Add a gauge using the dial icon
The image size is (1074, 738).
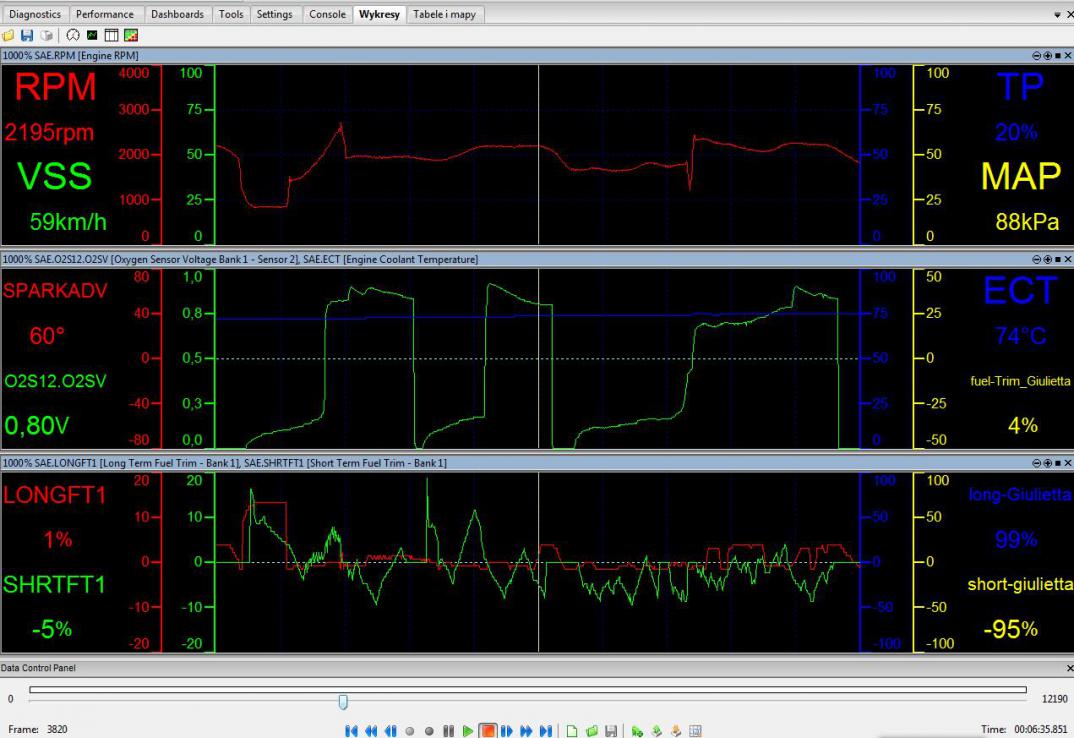tap(73, 36)
